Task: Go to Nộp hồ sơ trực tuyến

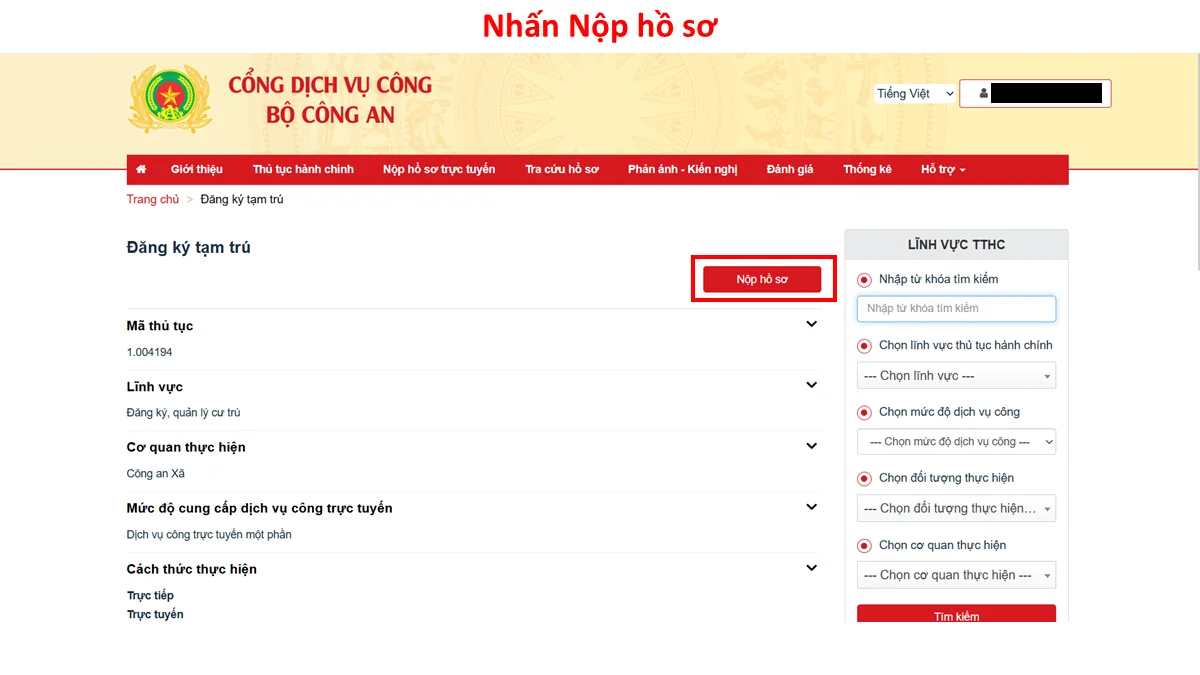Action: [x=439, y=170]
